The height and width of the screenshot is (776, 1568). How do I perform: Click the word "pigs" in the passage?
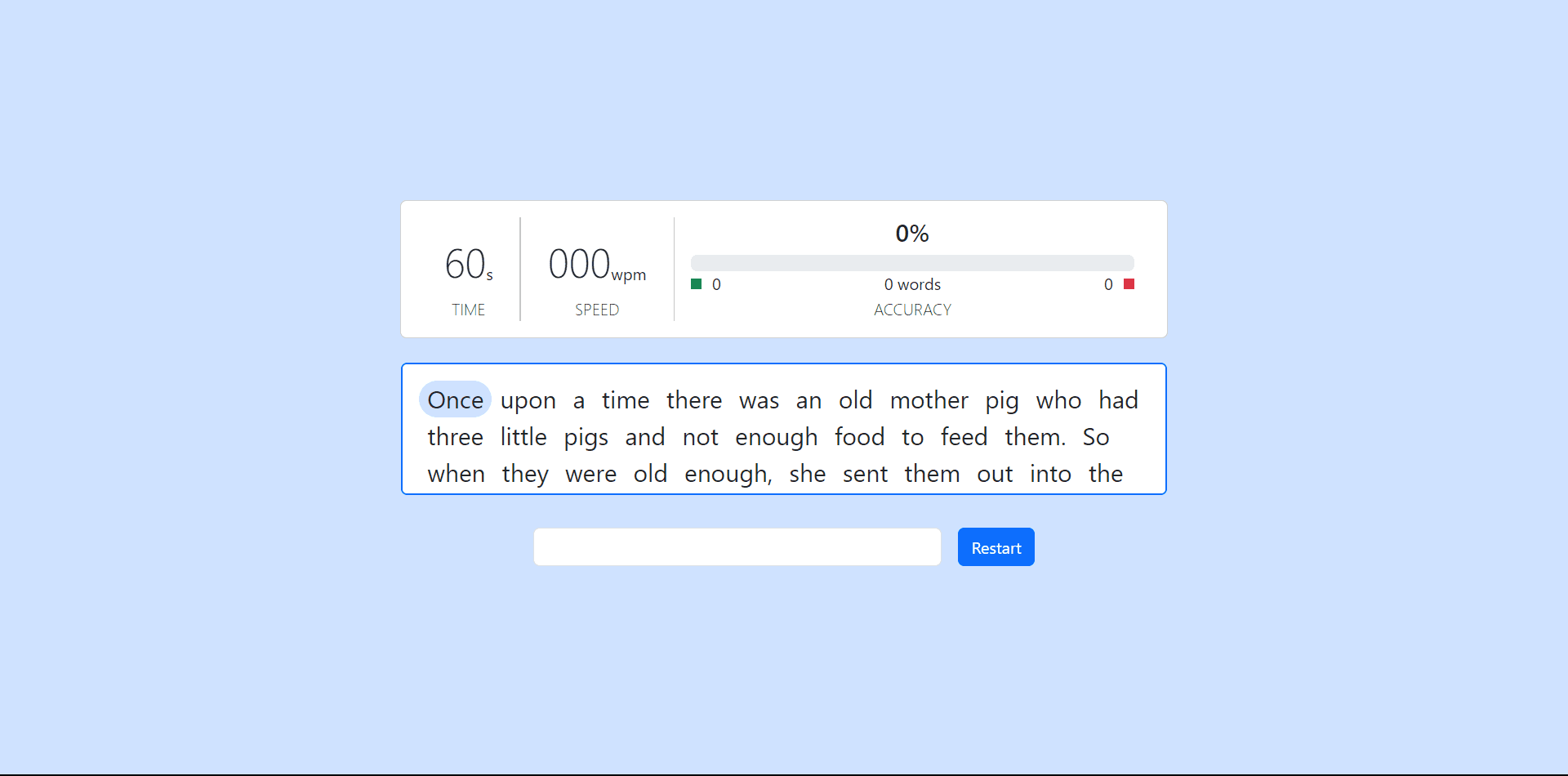click(586, 437)
